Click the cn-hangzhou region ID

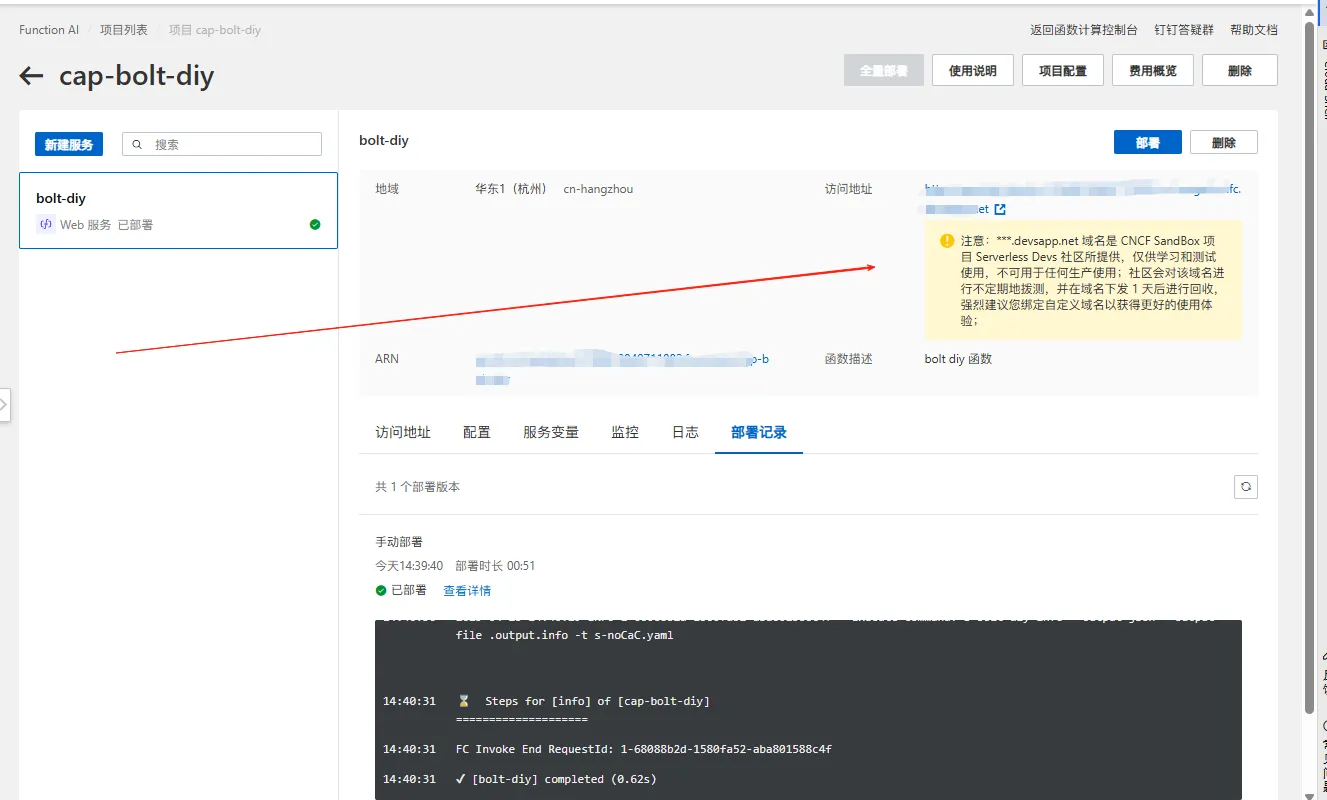click(598, 189)
